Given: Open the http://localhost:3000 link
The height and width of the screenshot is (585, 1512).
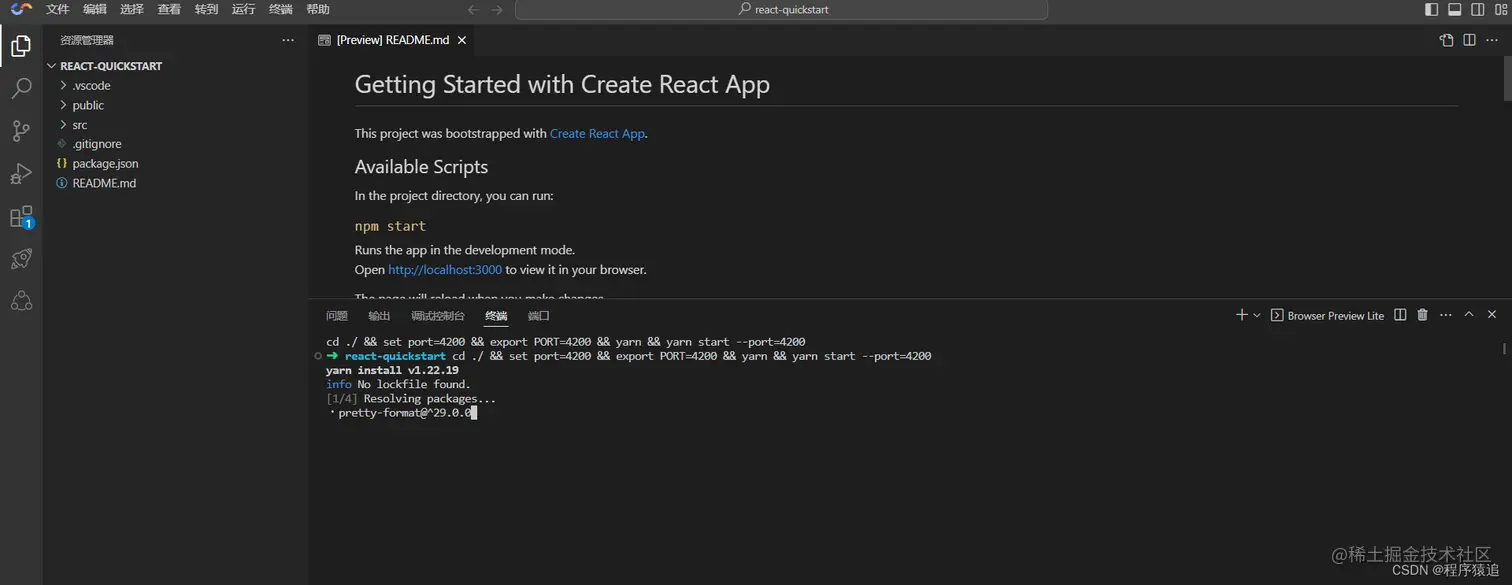Looking at the screenshot, I should tap(445, 270).
